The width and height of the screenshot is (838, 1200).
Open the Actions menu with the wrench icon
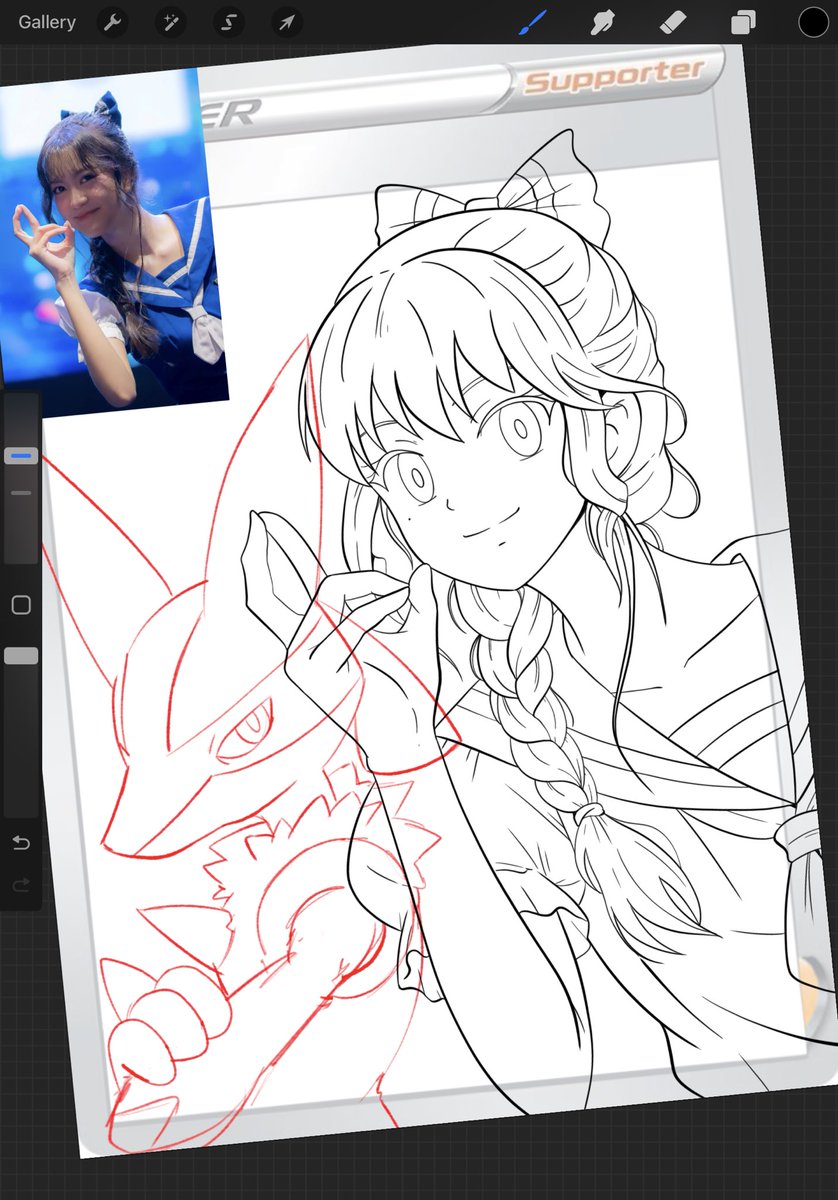tap(111, 21)
